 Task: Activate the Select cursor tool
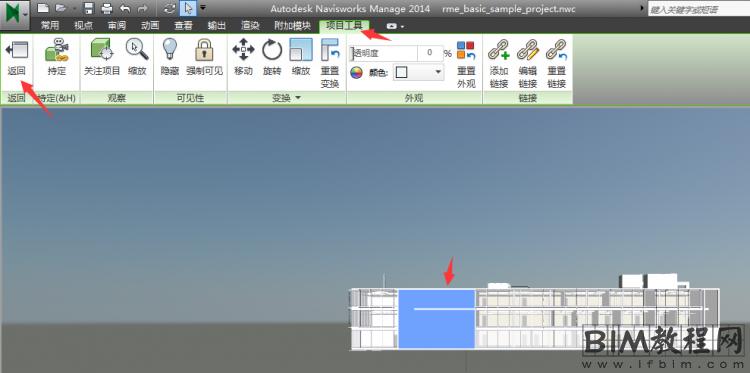tap(188, 8)
